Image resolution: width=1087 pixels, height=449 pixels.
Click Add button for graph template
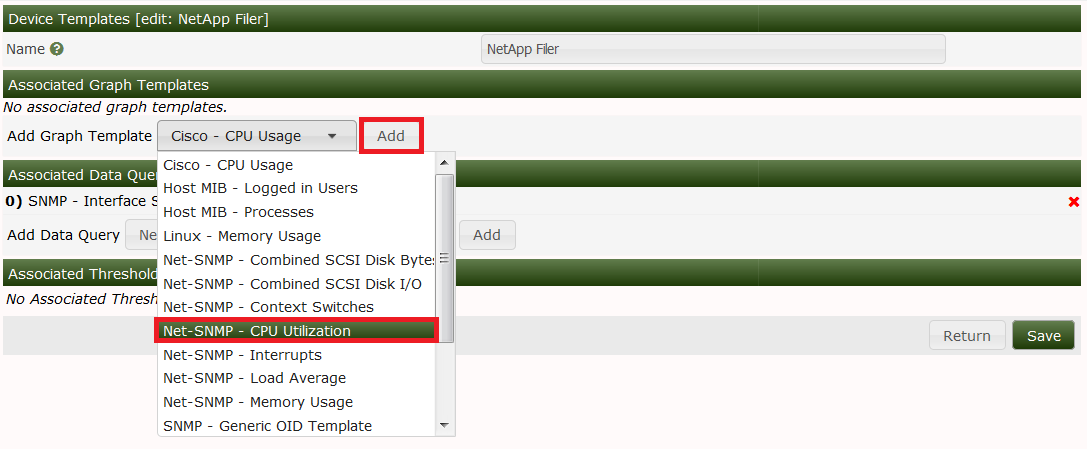click(x=391, y=136)
